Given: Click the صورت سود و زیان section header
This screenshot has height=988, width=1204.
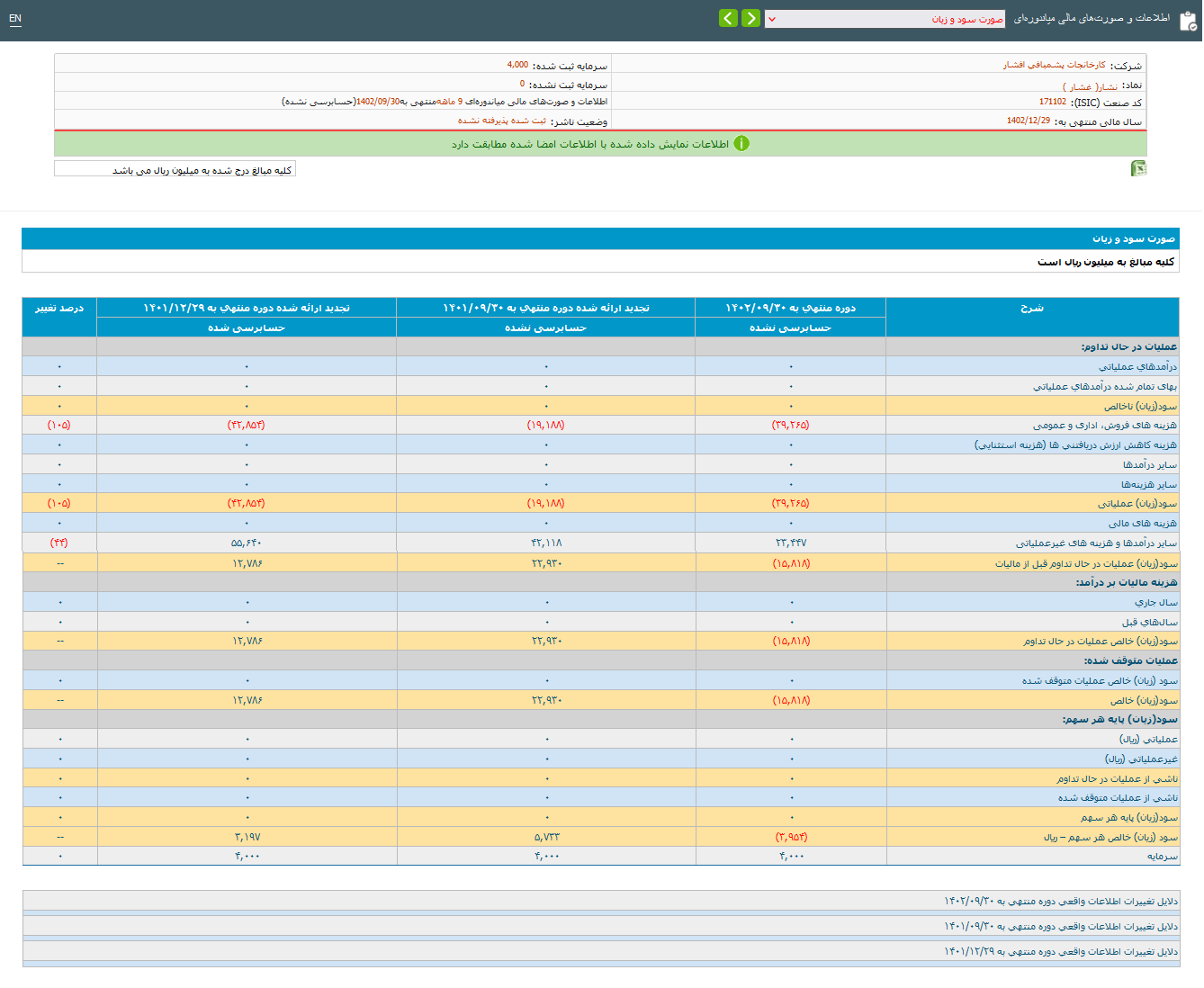Looking at the screenshot, I should [1133, 238].
